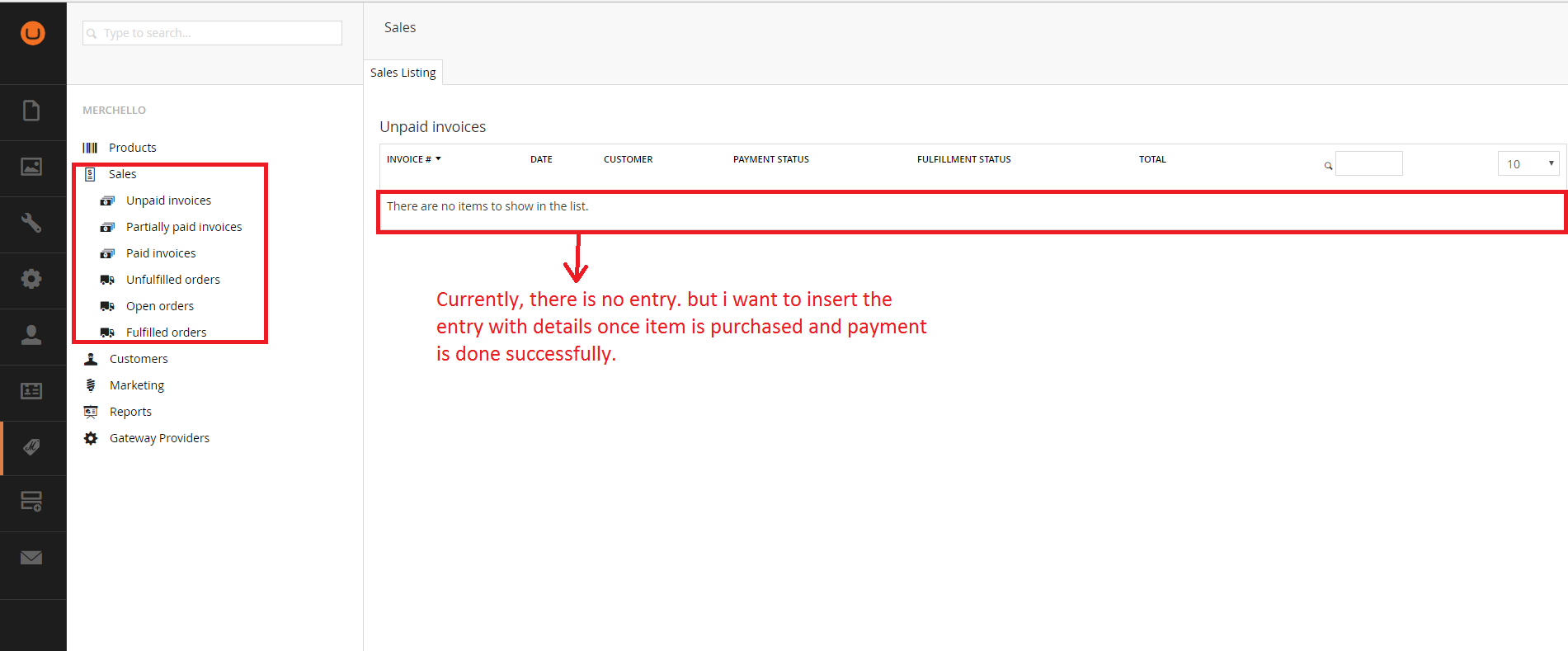1568x651 pixels.
Task: Click the search magnifier icon in table header
Action: coord(1328,166)
